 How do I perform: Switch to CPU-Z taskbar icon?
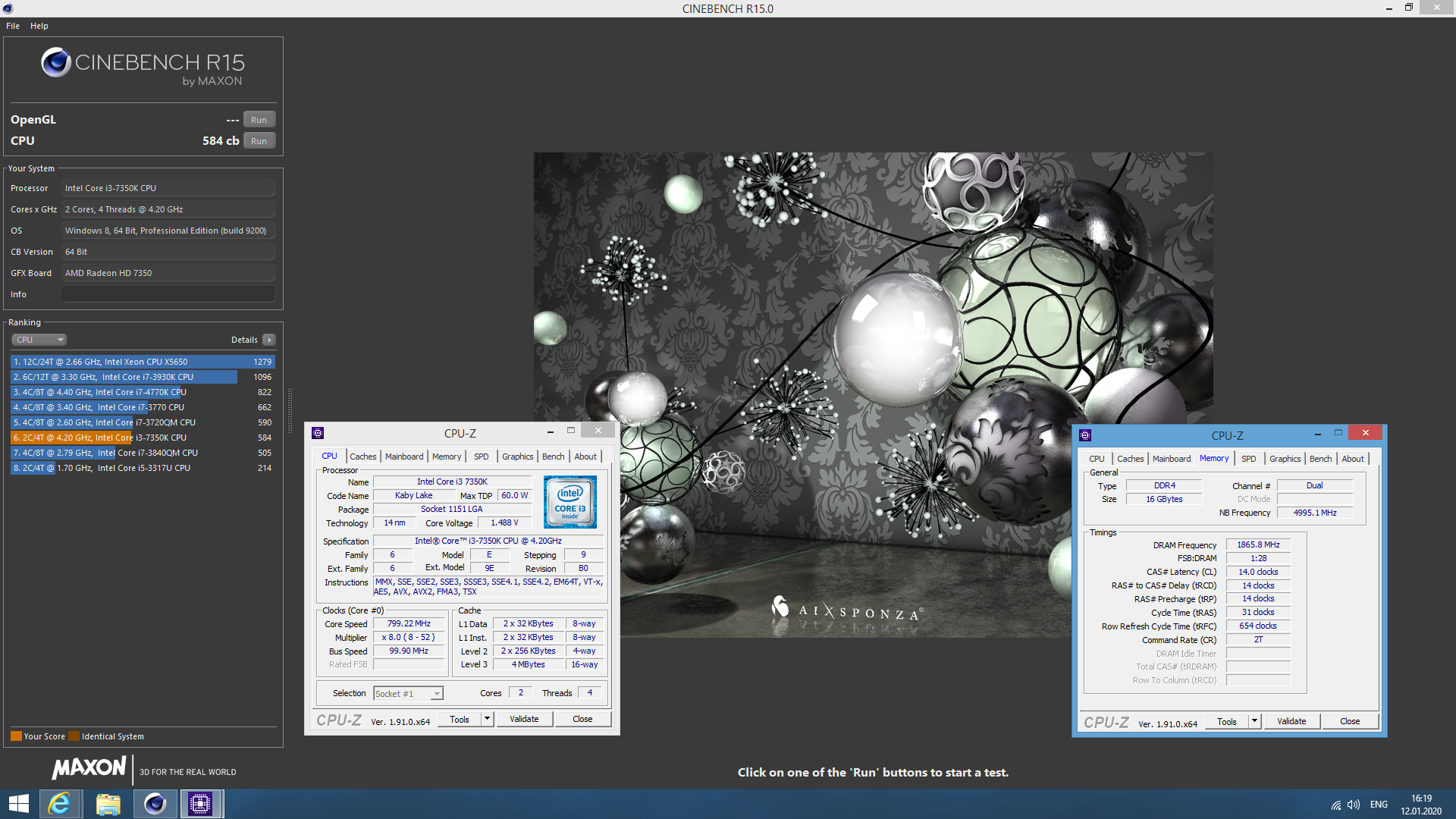[201, 804]
